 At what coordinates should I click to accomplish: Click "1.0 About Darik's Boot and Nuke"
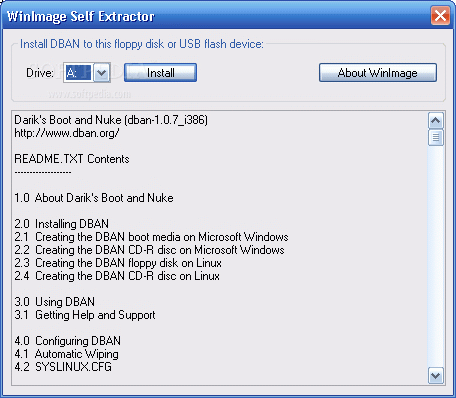[94, 198]
